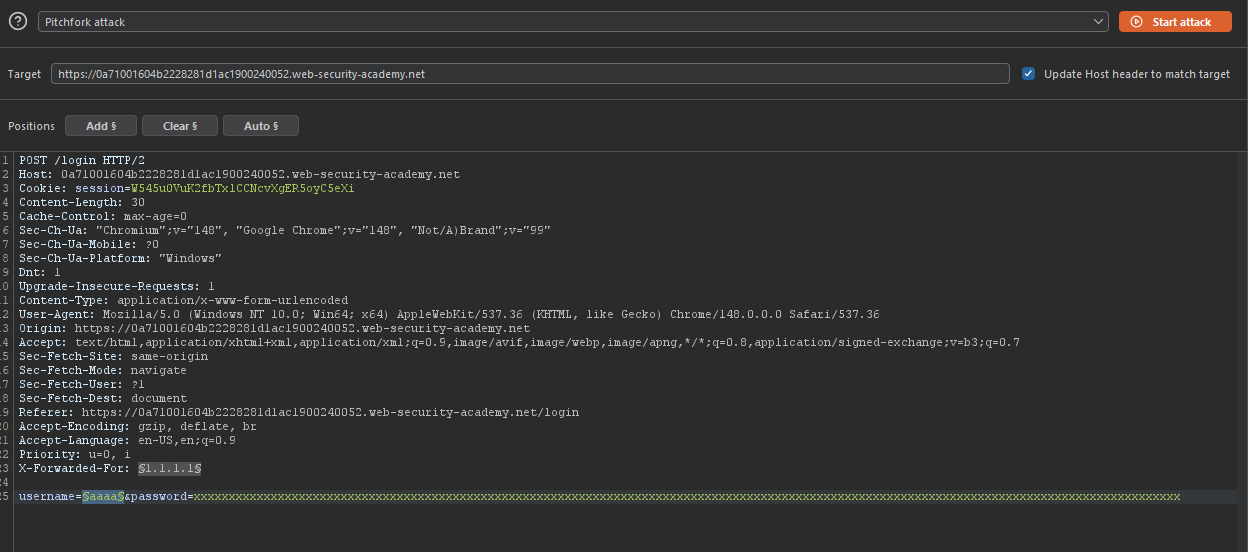Viewport: 1248px width, 552px height.
Task: Click the Sec-Fetch-Dest: document line
Action: [103, 398]
